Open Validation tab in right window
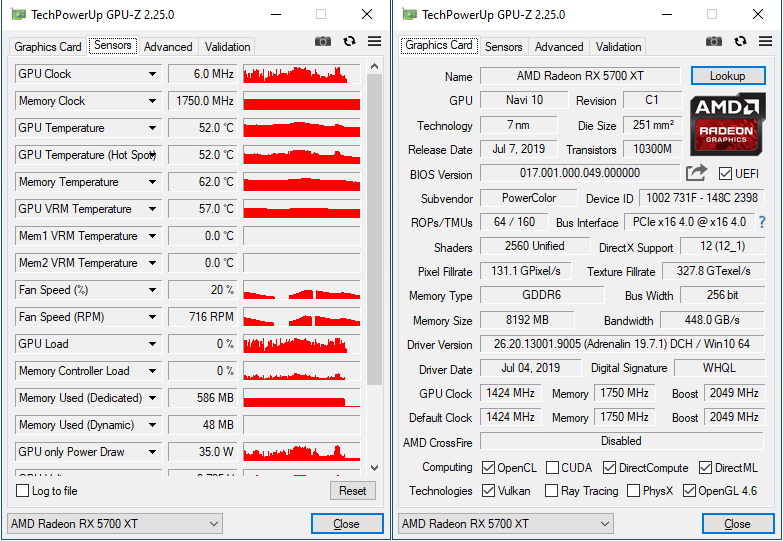The width and height of the screenshot is (783, 541). pos(618,46)
